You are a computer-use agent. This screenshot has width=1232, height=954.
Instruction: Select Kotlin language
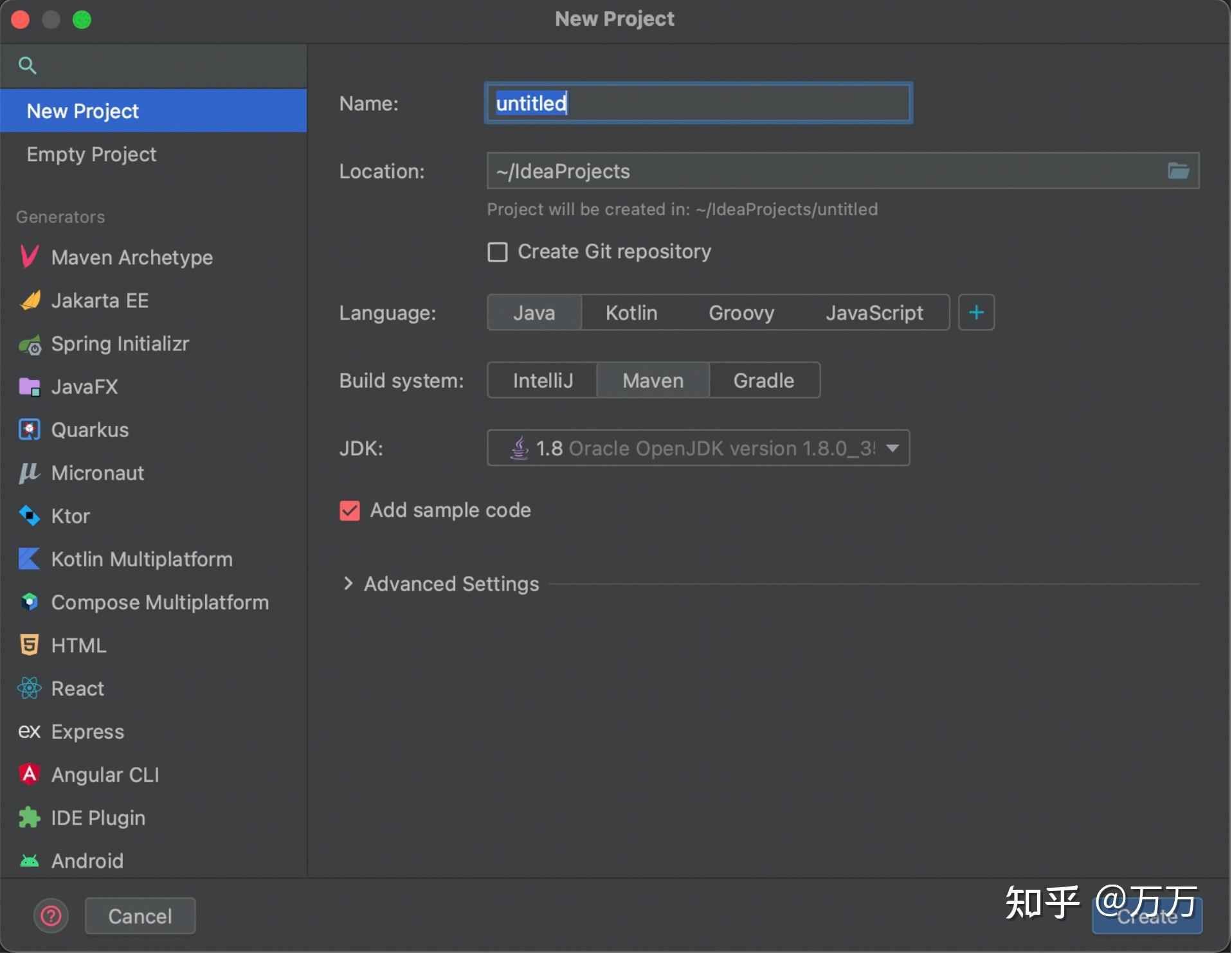point(632,313)
